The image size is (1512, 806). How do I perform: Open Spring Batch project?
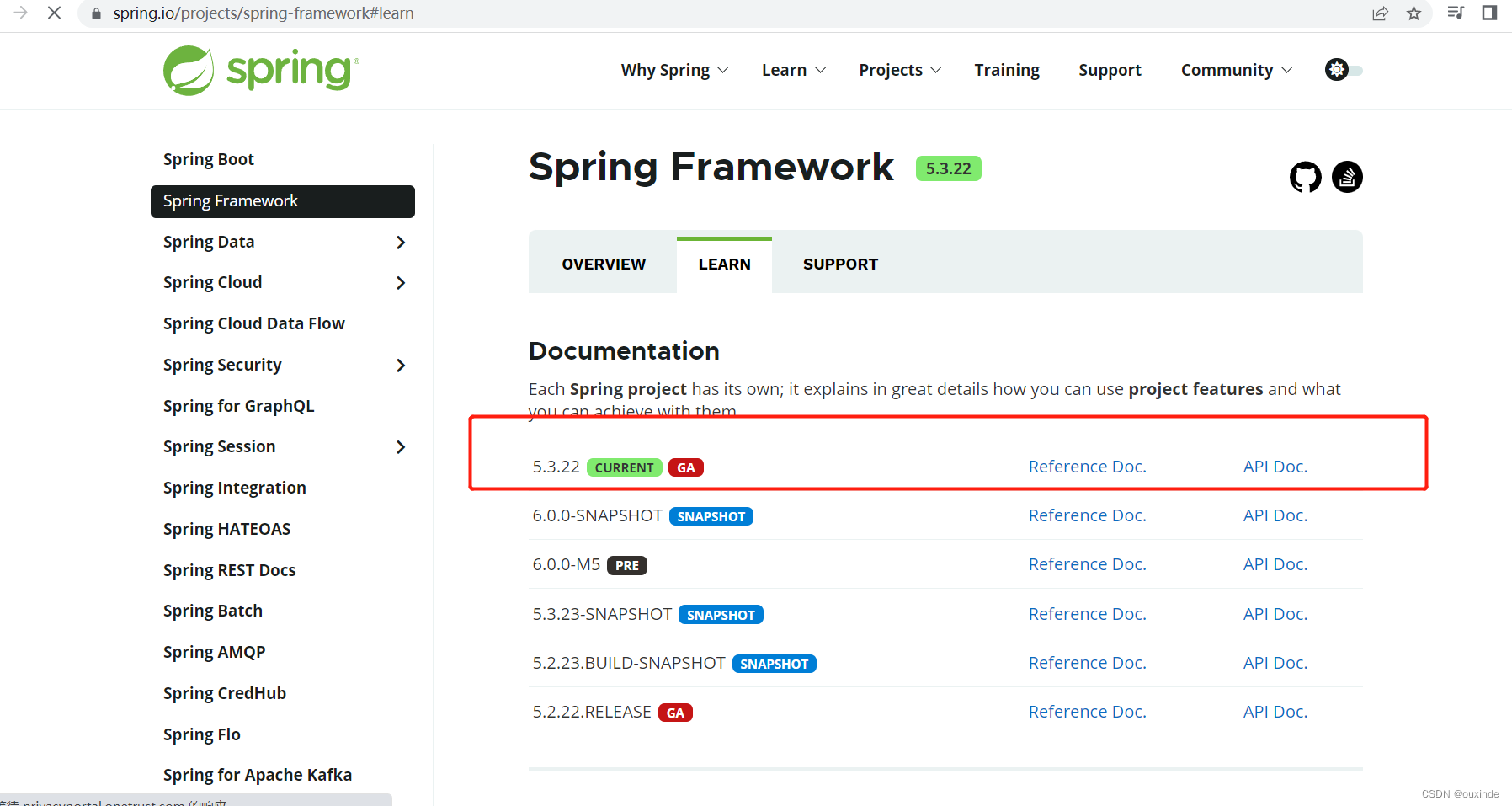(213, 611)
